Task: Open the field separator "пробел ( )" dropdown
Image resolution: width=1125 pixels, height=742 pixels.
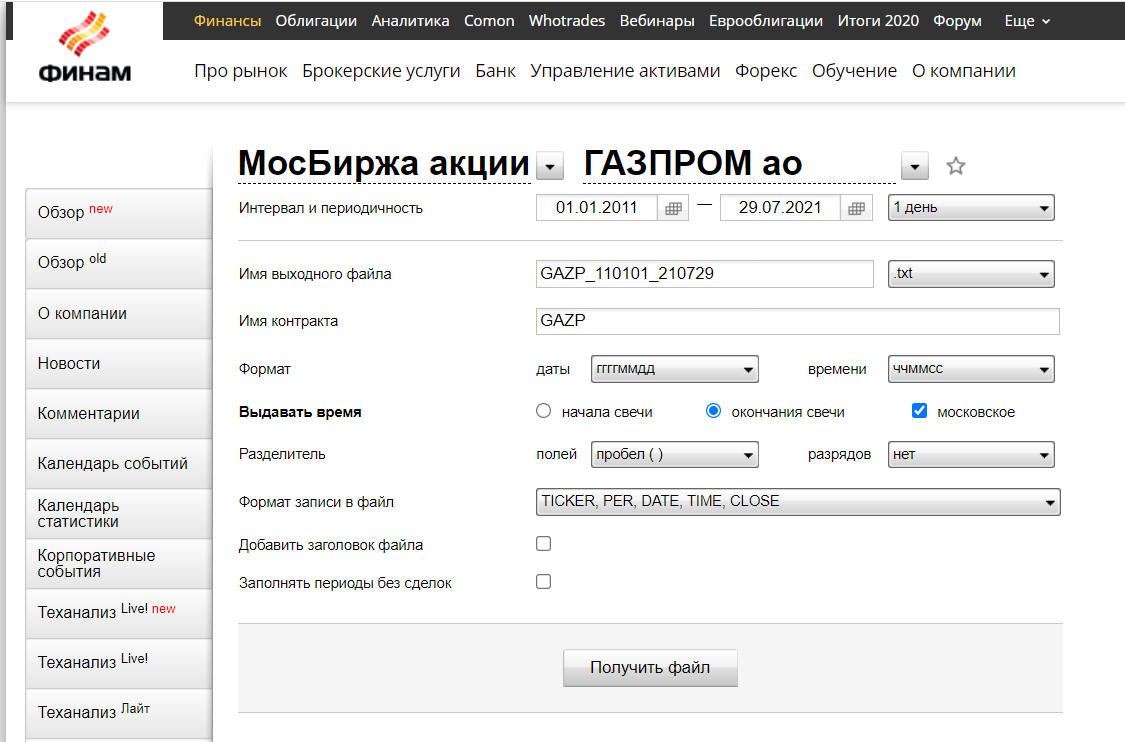Action: pos(674,454)
